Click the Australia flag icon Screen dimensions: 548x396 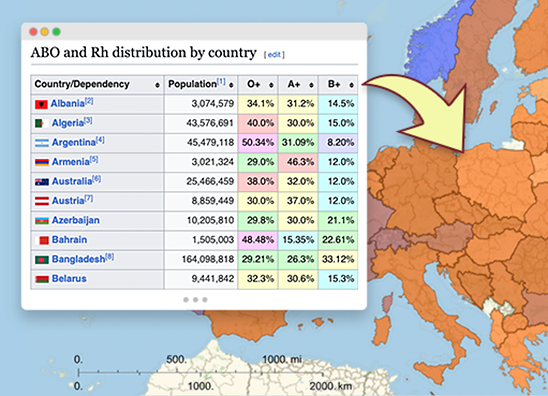coord(42,182)
